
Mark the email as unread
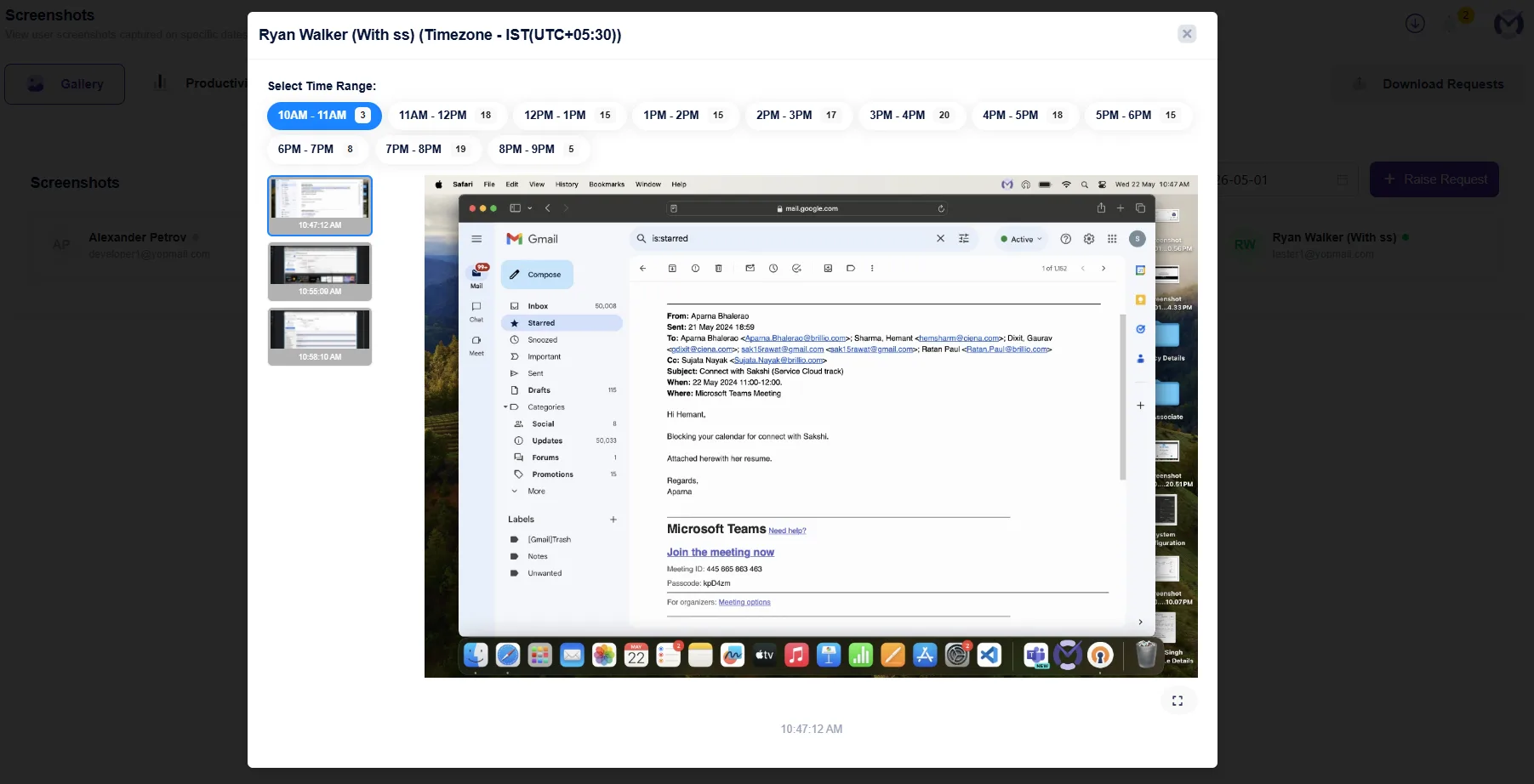pyautogui.click(x=750, y=269)
